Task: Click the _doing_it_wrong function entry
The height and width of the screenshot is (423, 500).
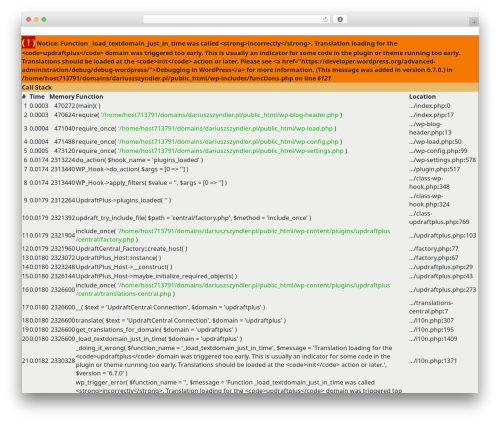Action: click(x=234, y=361)
